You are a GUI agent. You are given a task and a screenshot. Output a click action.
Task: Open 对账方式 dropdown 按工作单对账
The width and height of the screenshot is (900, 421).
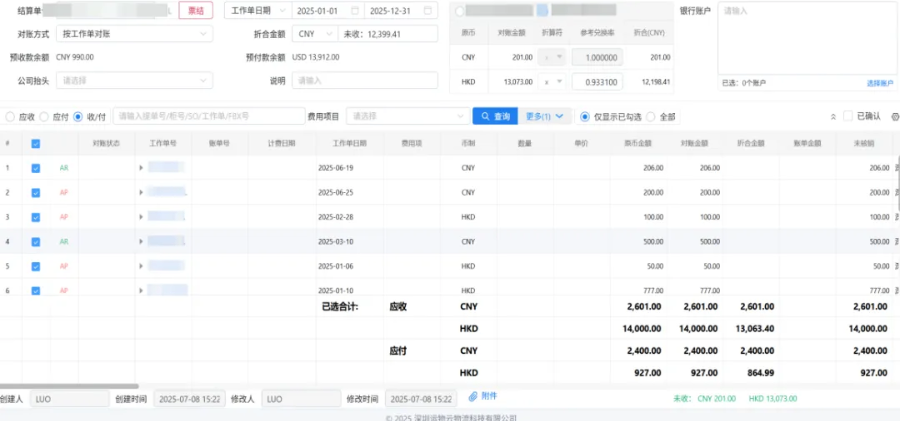click(134, 34)
